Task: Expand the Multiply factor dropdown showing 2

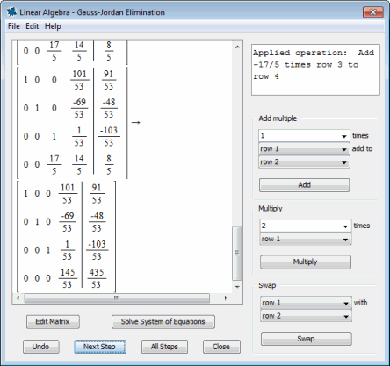Action: [x=305, y=226]
